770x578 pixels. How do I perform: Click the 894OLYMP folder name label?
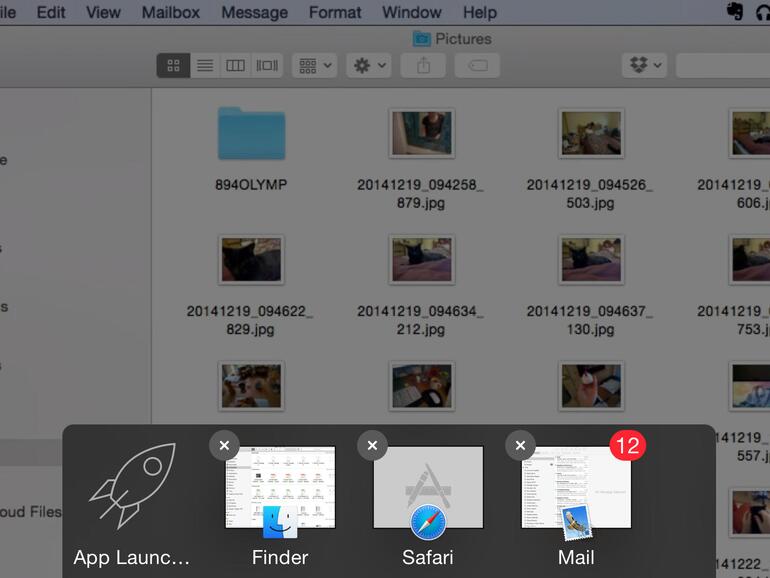click(x=251, y=185)
